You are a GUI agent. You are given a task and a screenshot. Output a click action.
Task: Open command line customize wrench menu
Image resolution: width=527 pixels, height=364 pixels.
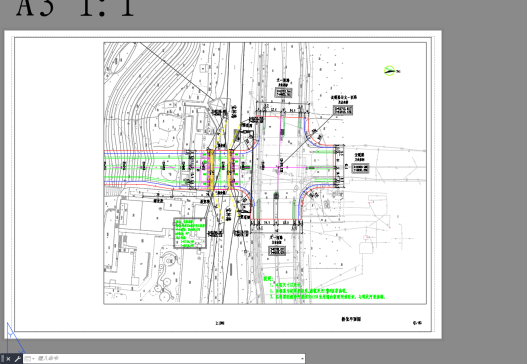click(17, 359)
